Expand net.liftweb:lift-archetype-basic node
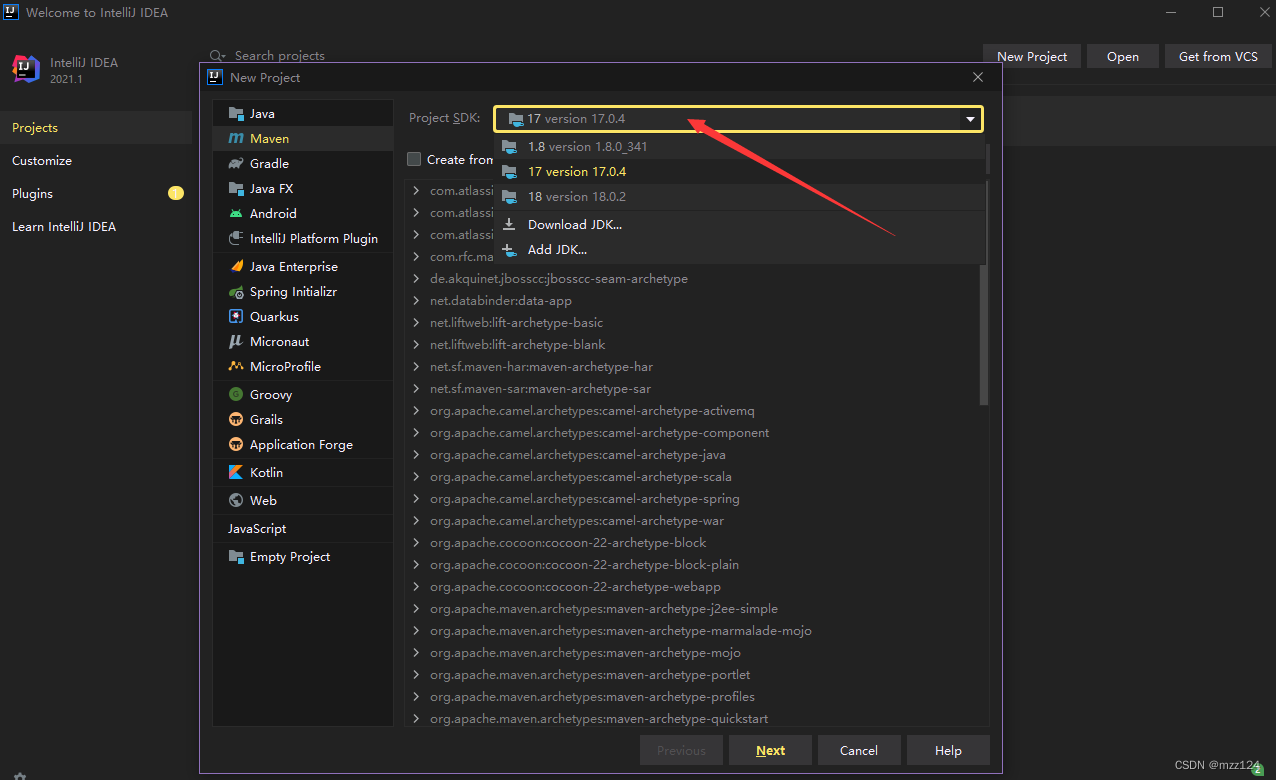Screen dimensions: 1276x780 pyautogui.click(x=417, y=322)
